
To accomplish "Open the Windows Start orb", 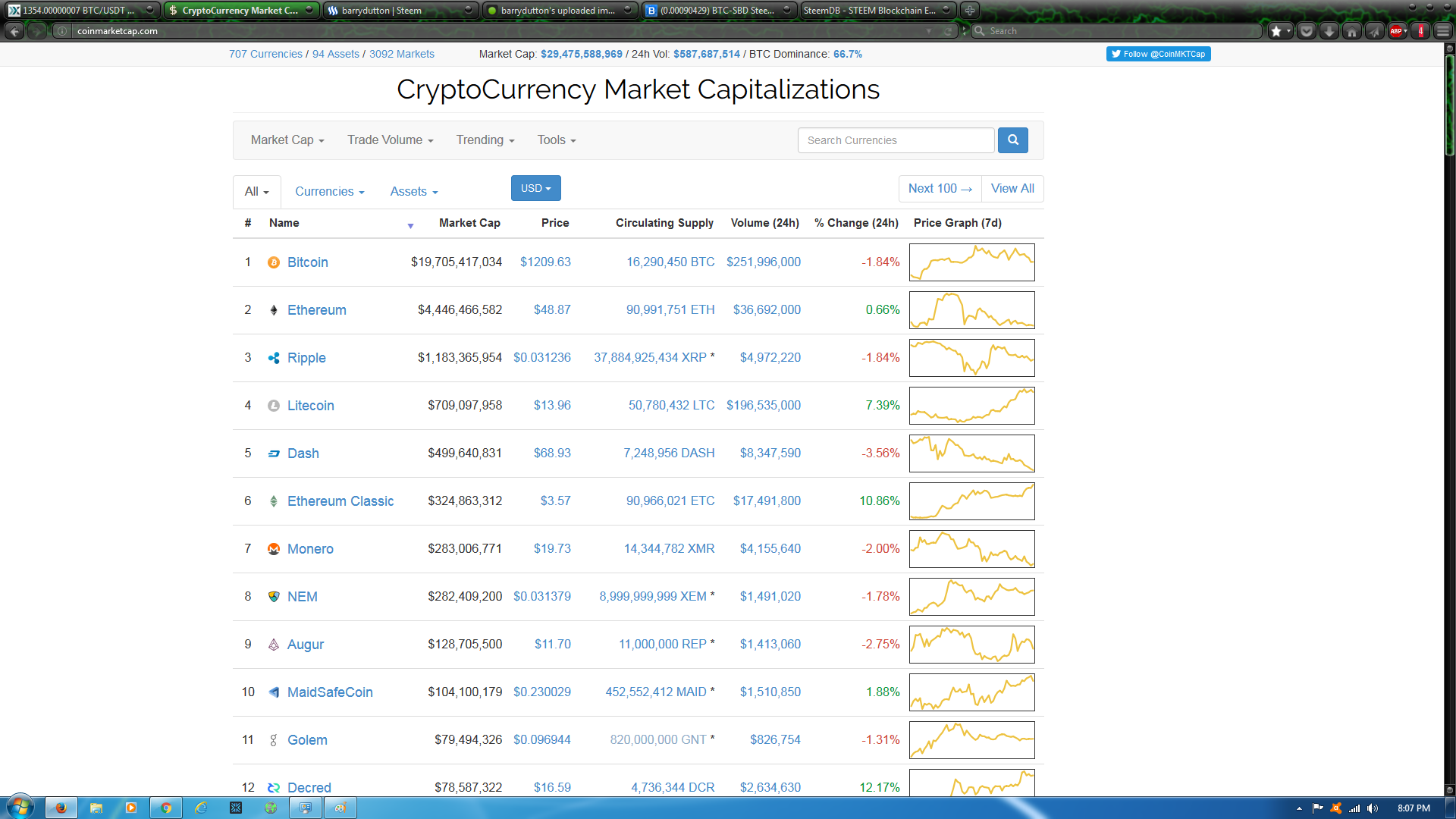I will (20, 806).
